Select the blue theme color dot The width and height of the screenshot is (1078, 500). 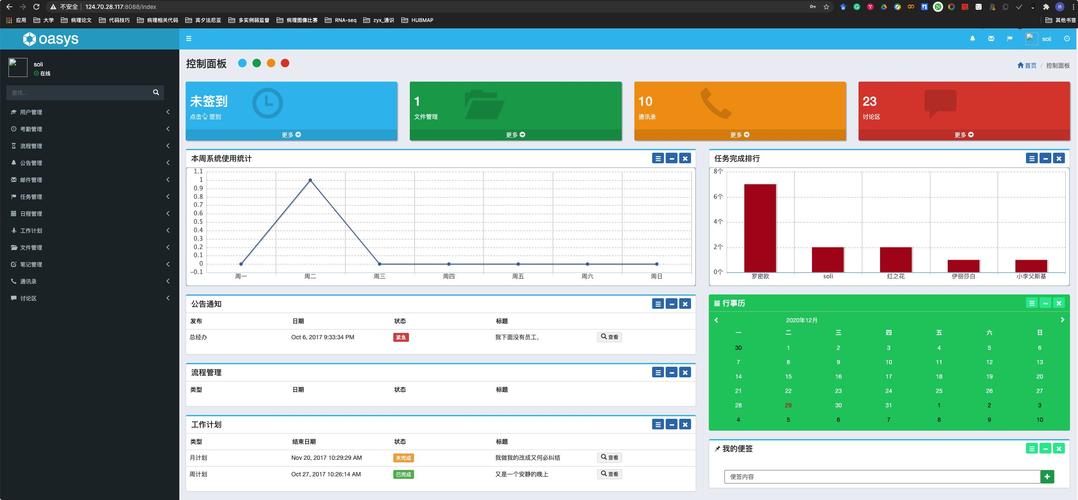click(x=242, y=63)
